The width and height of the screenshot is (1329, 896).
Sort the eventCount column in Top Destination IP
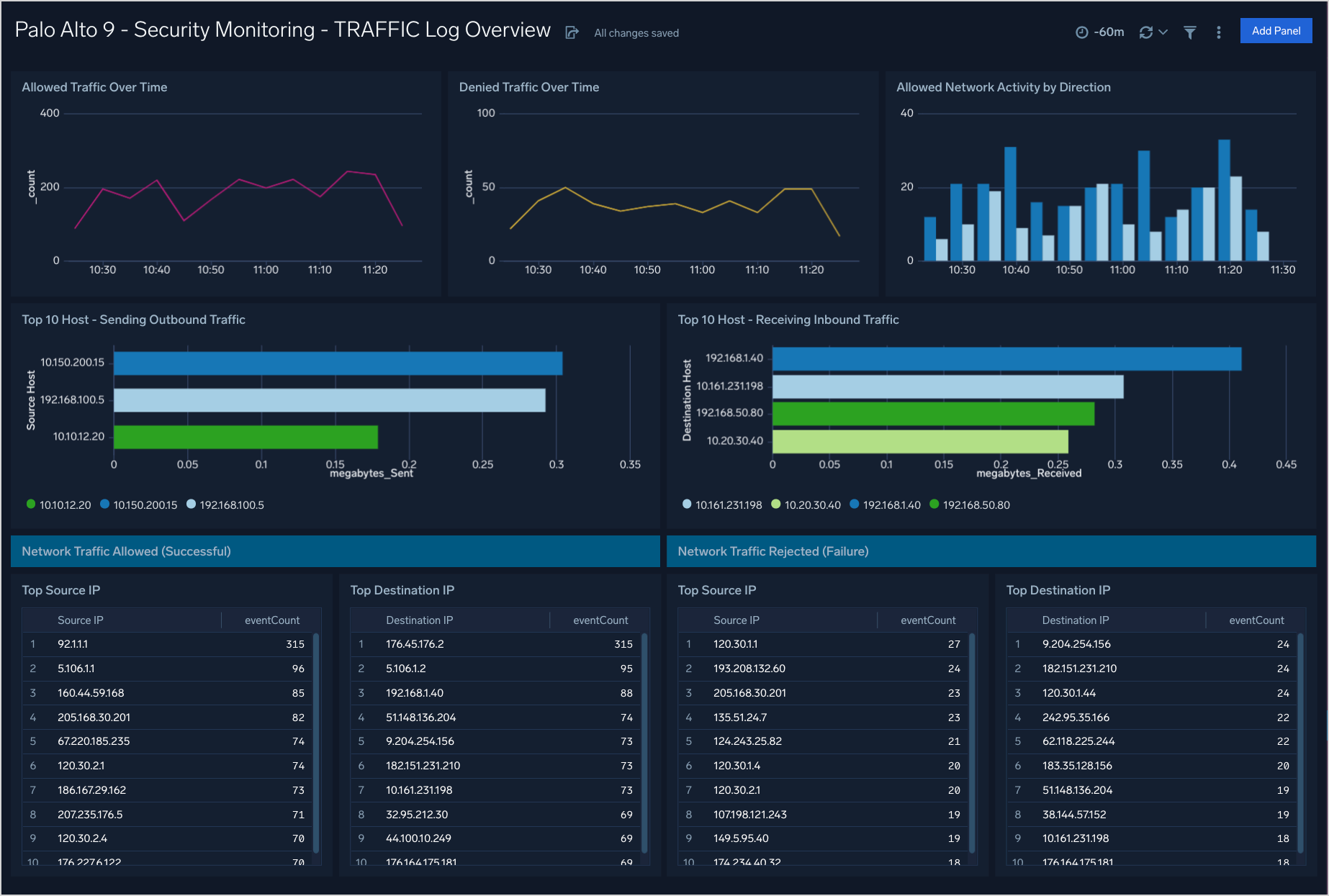click(x=600, y=620)
